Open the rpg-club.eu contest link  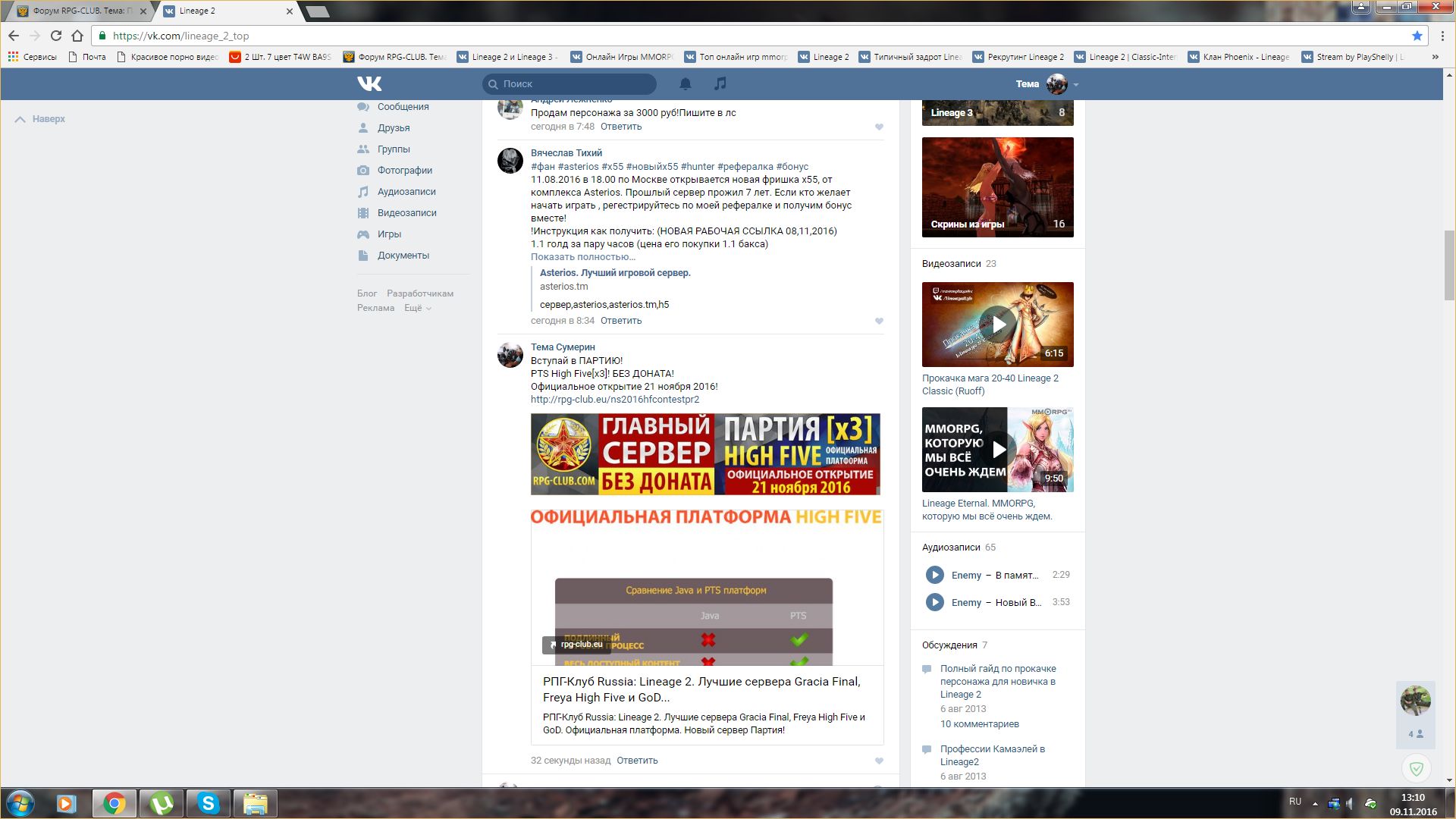tap(614, 400)
